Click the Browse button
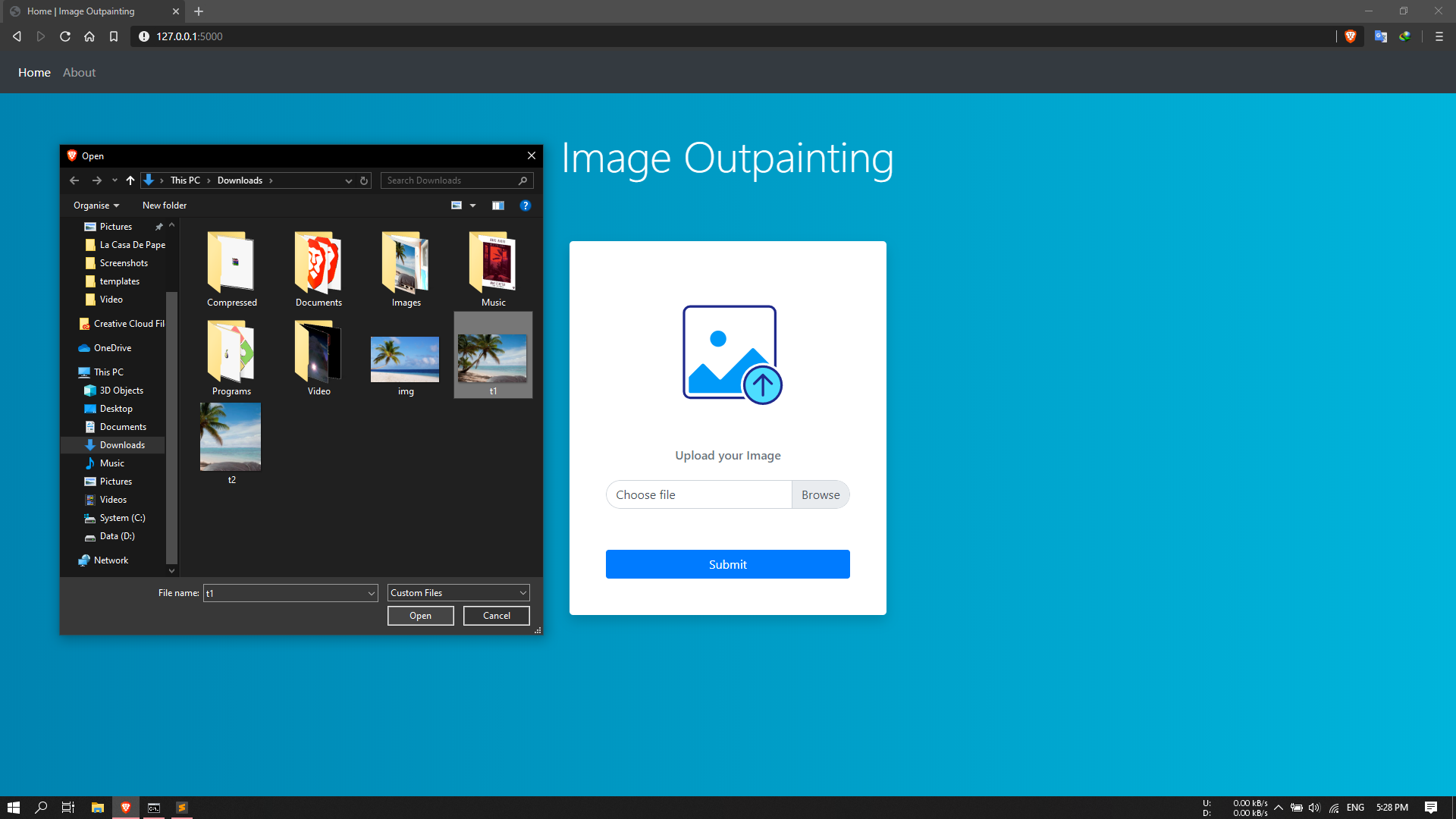 (820, 494)
